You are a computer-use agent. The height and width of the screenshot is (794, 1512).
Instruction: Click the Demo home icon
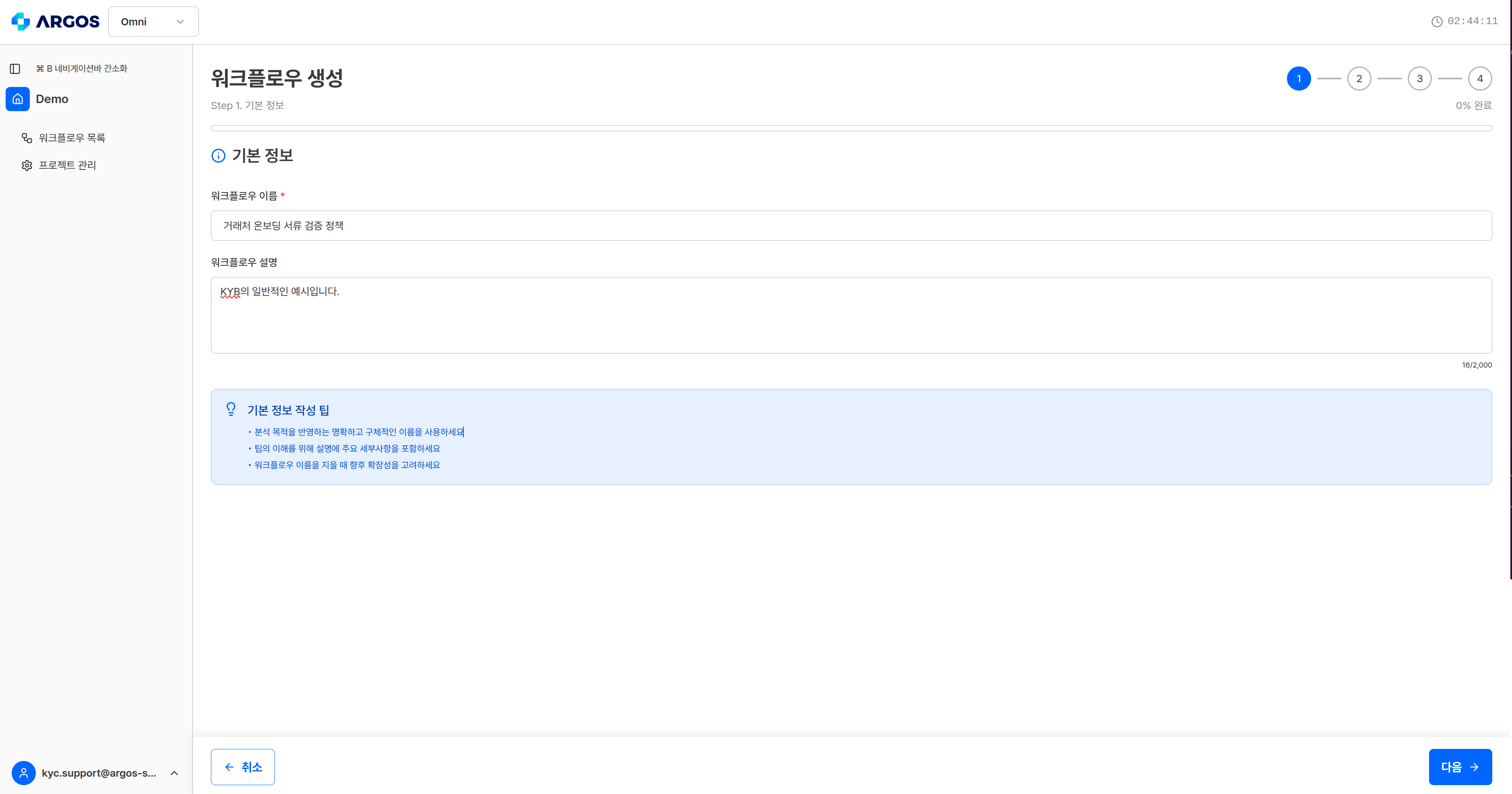18,99
